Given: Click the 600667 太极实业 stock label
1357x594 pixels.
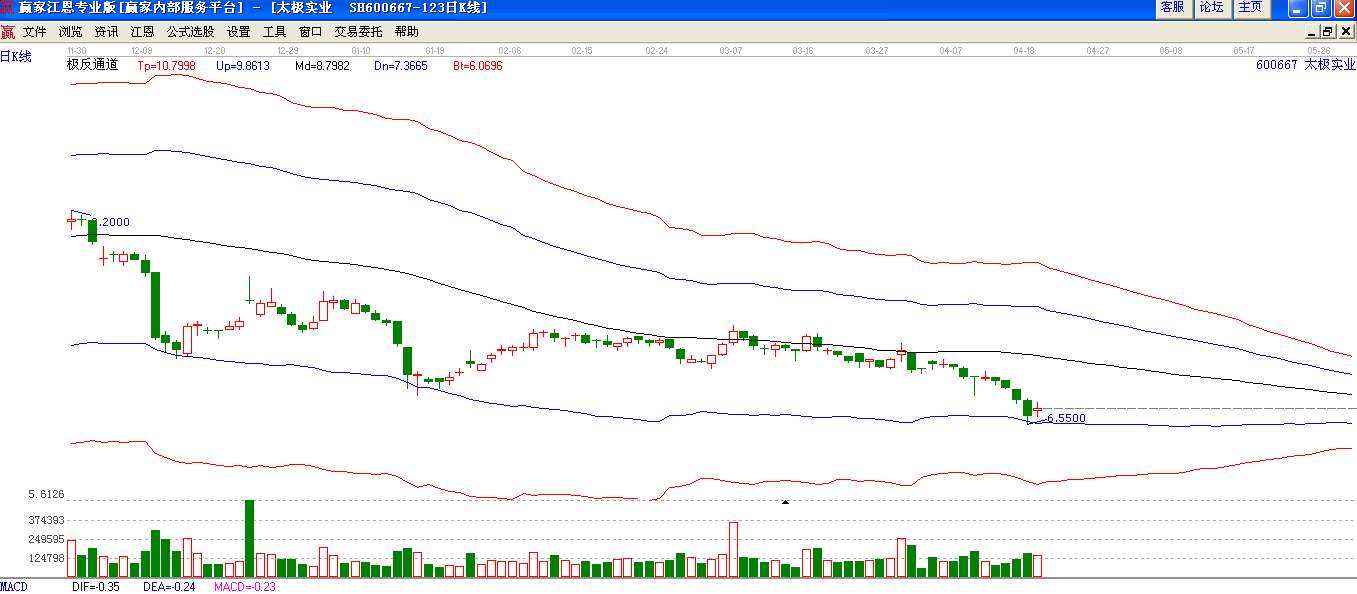Looking at the screenshot, I should click(1306, 65).
